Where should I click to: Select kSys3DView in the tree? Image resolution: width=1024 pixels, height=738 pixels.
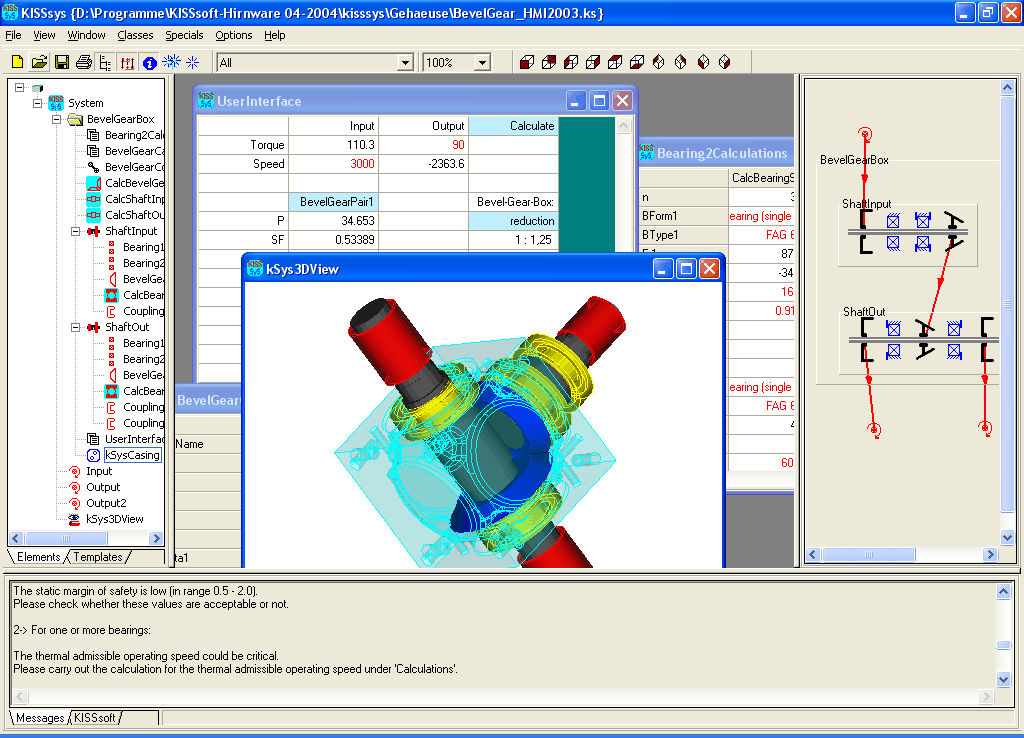point(114,519)
